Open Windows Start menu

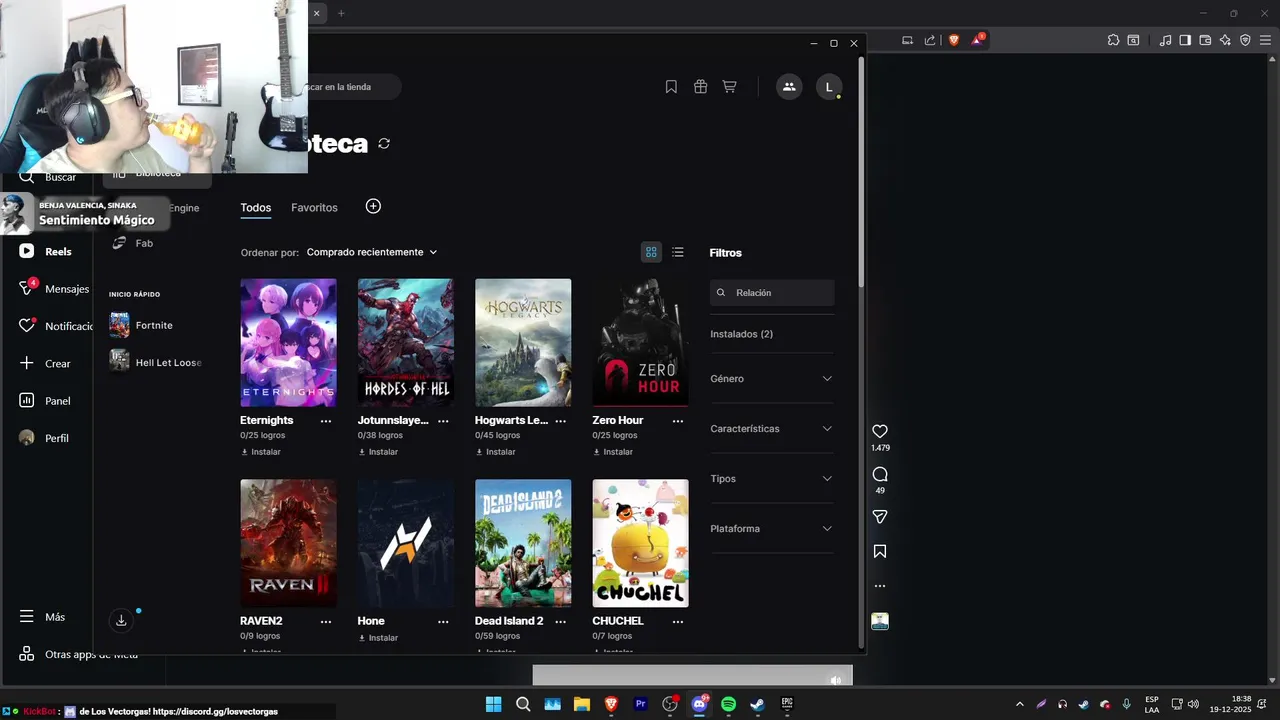coord(493,704)
